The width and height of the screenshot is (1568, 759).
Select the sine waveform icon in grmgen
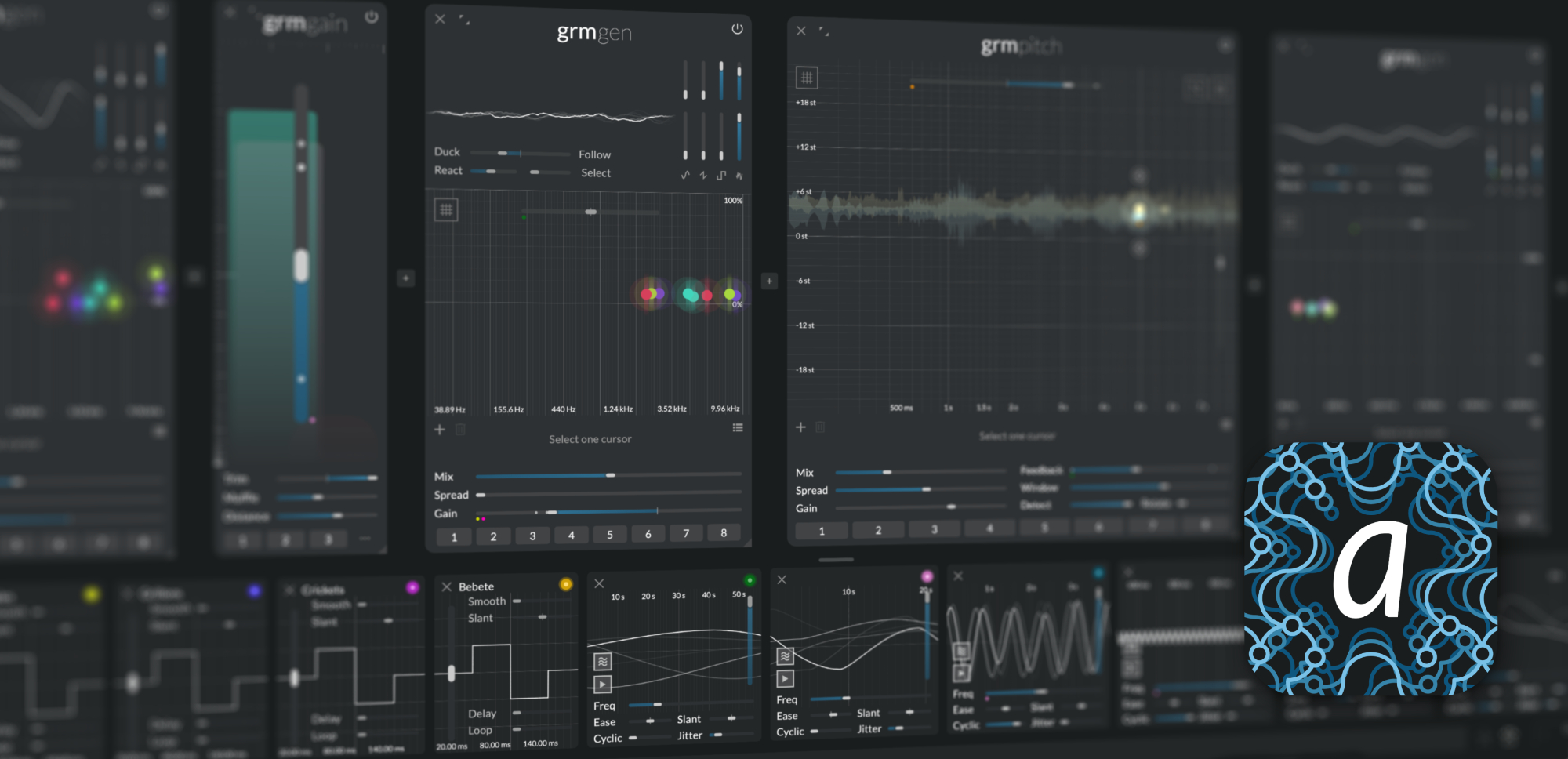pyautogui.click(x=685, y=175)
